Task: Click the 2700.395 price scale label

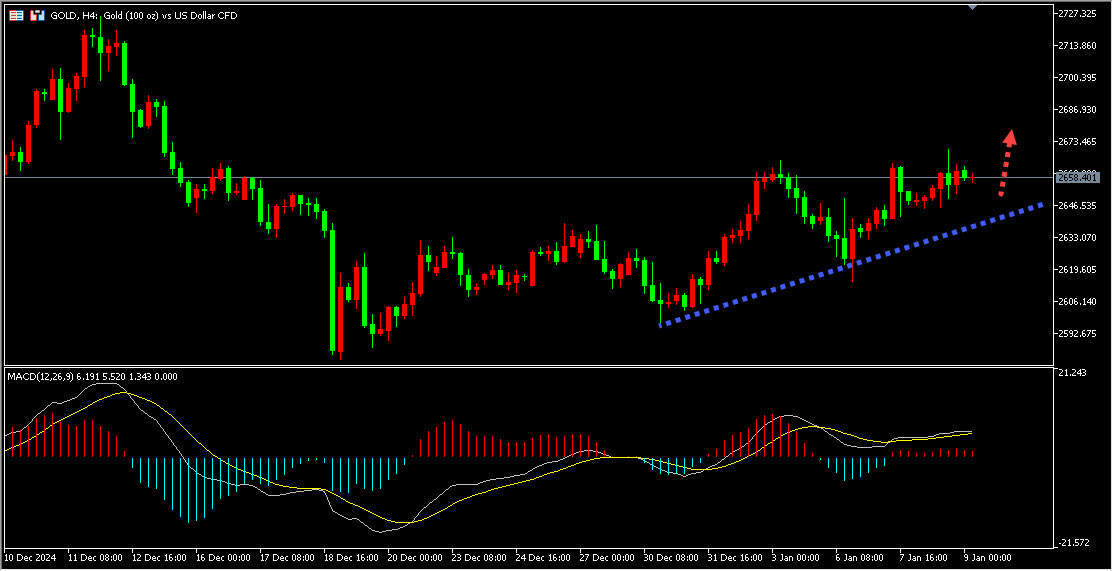Action: 1080,78
